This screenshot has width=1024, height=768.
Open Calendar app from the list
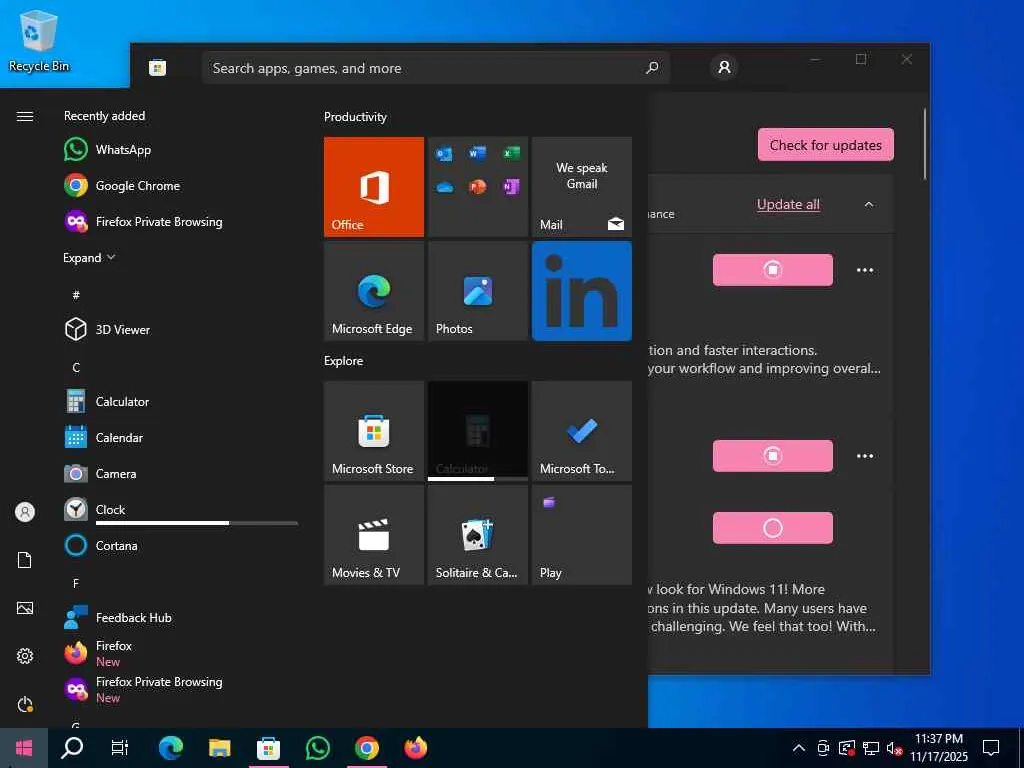tap(180, 438)
